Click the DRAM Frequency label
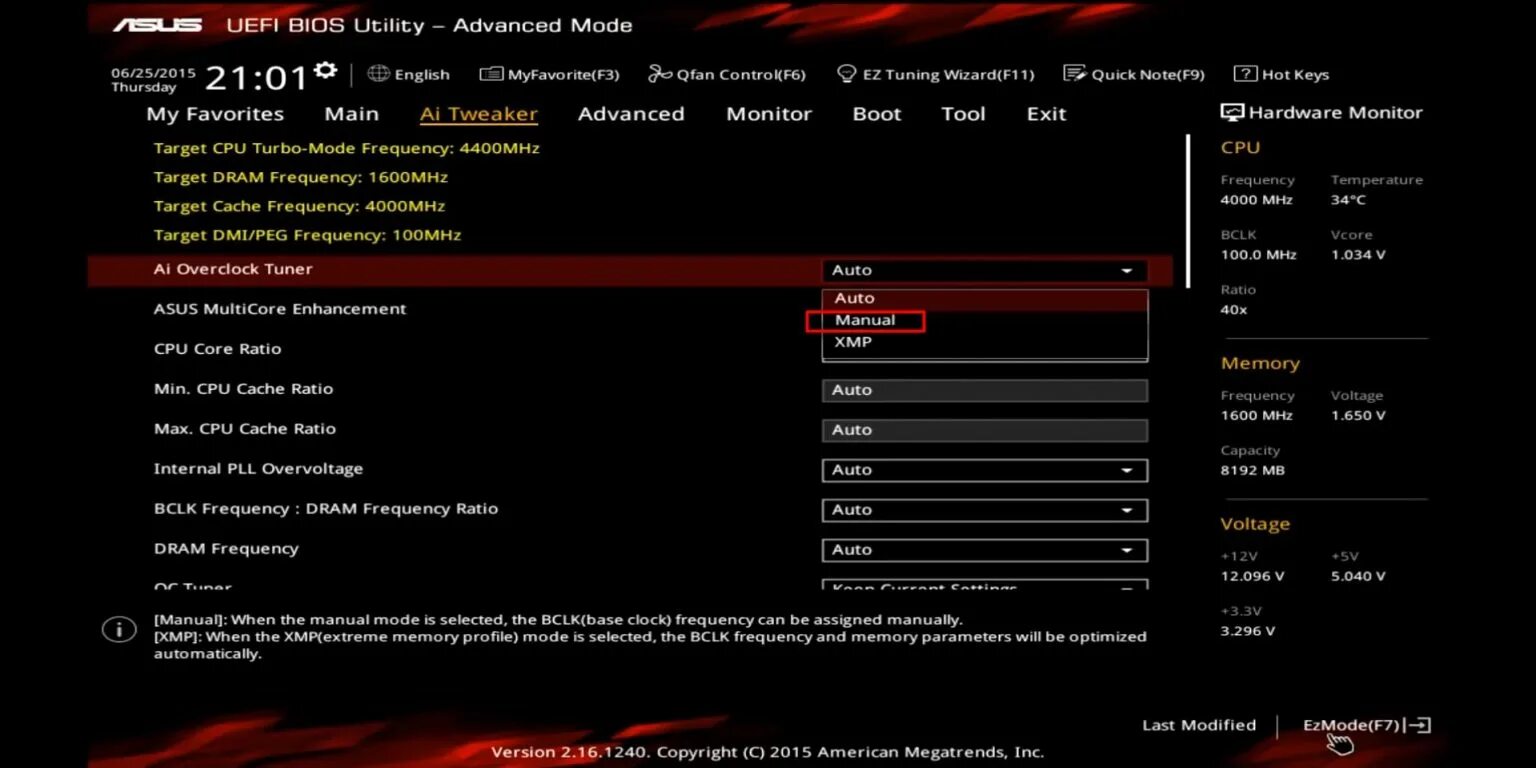This screenshot has width=1536, height=768. (x=226, y=549)
